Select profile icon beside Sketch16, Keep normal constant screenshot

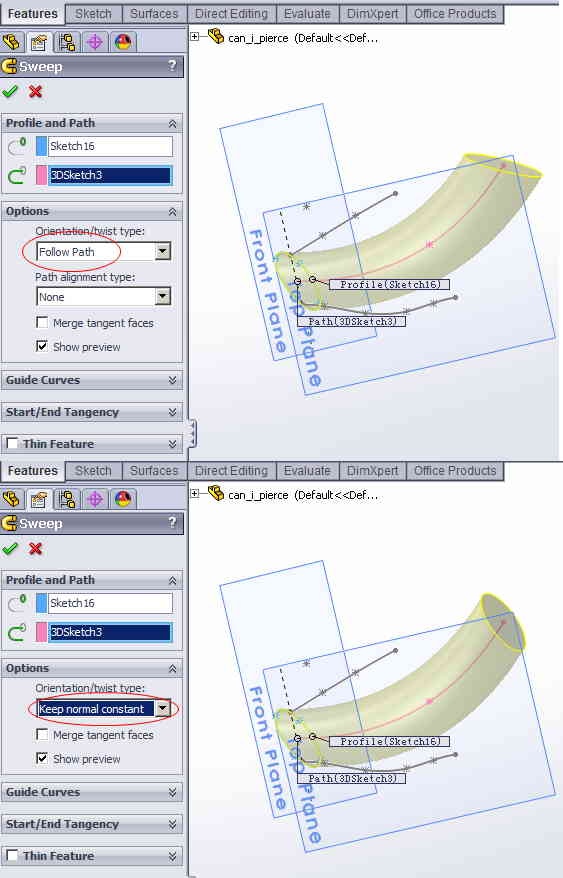coord(17,603)
